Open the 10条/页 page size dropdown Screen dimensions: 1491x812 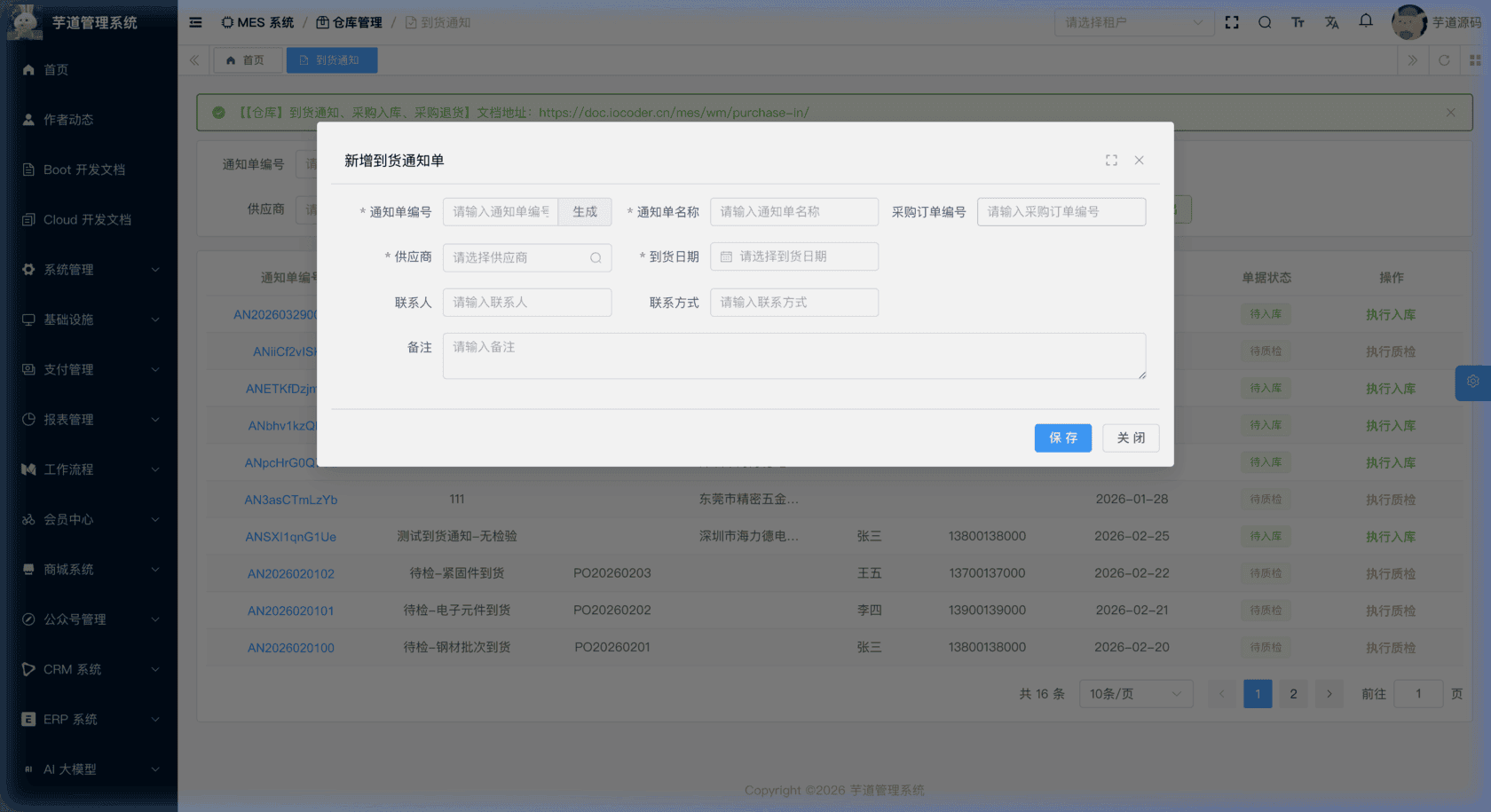1135,693
